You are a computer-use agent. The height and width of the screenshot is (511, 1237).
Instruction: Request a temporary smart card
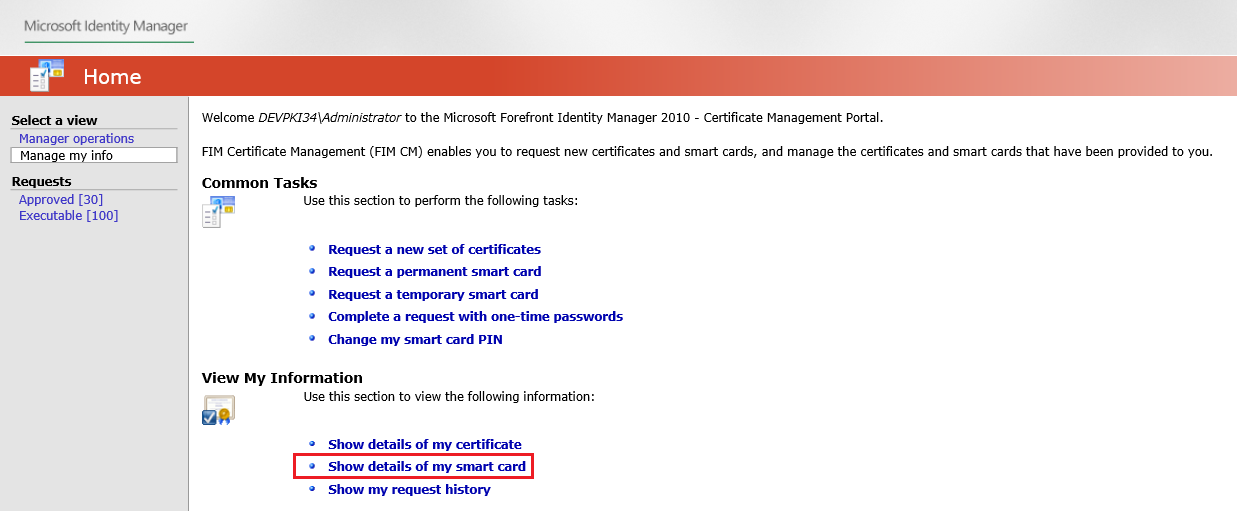point(433,295)
